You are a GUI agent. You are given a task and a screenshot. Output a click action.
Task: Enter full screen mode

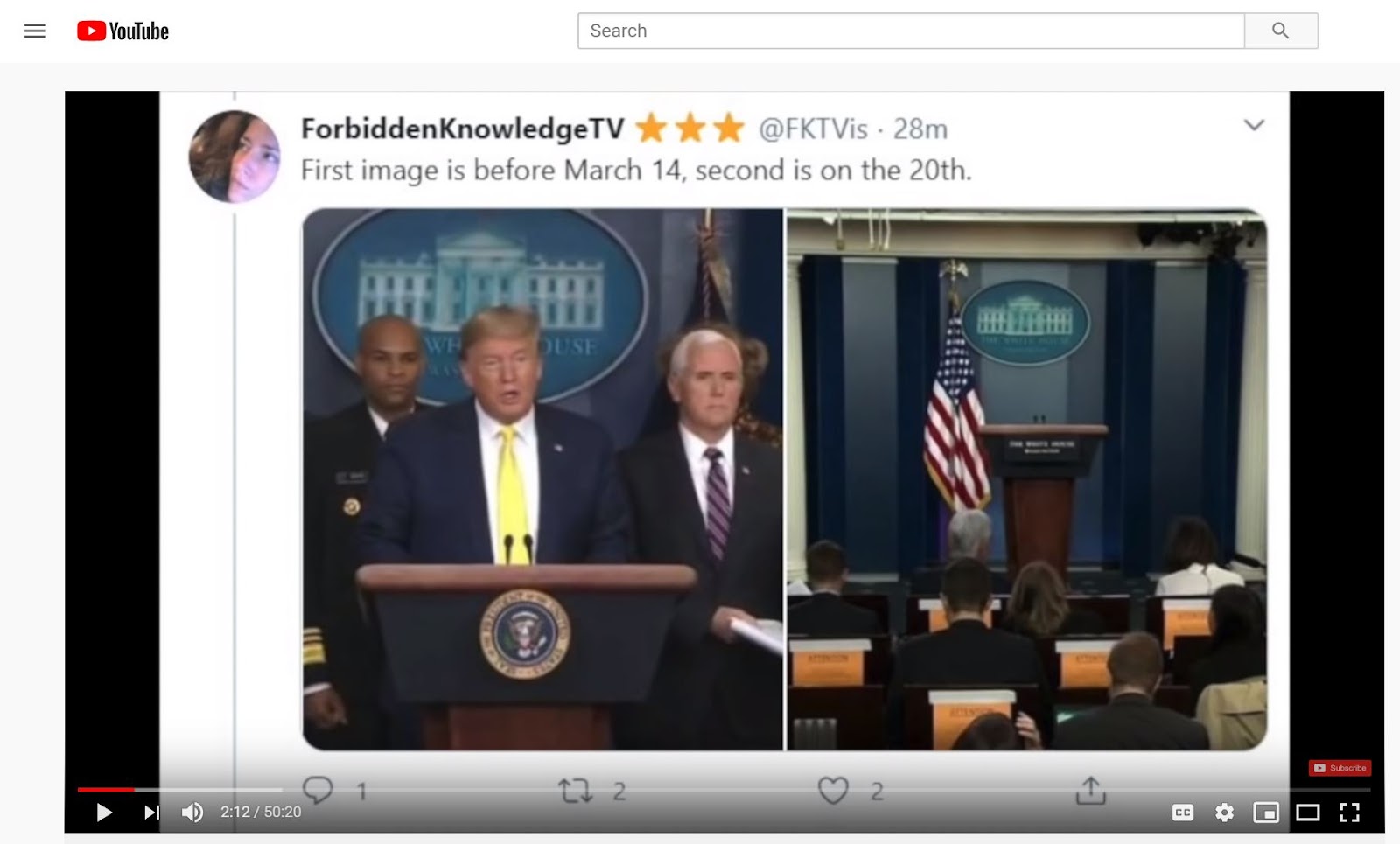(1350, 813)
